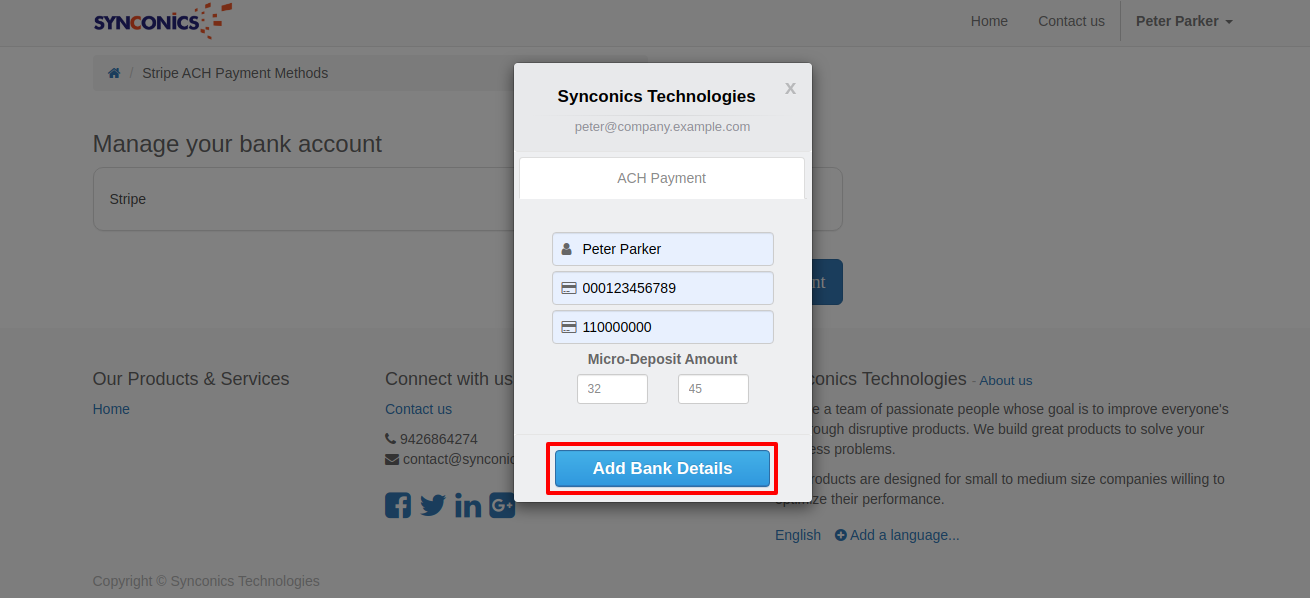Click the card icon beside account number field
Image resolution: width=1310 pixels, height=598 pixels.
click(x=568, y=288)
